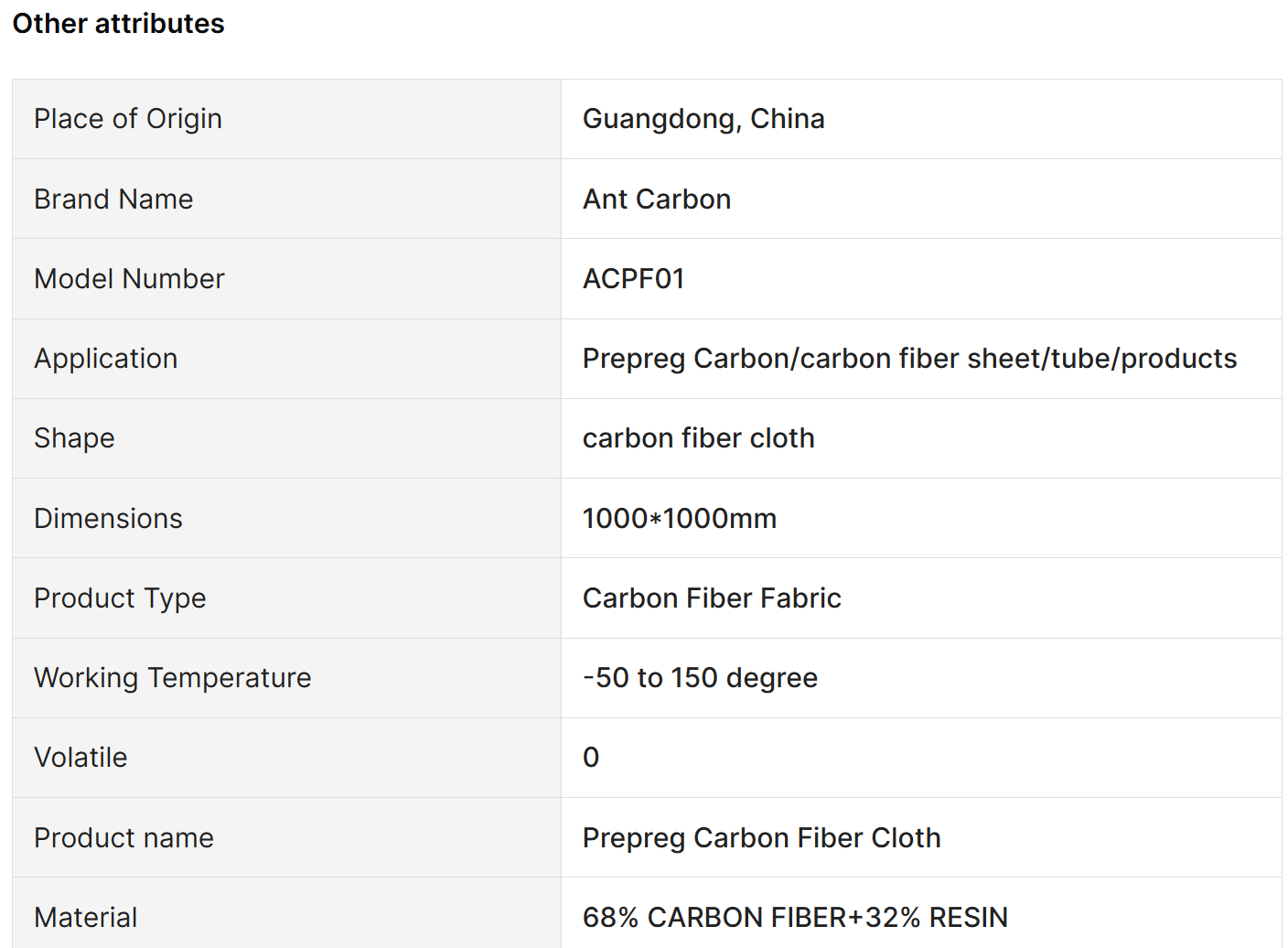Viewport: 1288px width, 948px height.
Task: Select the "1000*1000mm" dimensions value
Action: coord(680,519)
